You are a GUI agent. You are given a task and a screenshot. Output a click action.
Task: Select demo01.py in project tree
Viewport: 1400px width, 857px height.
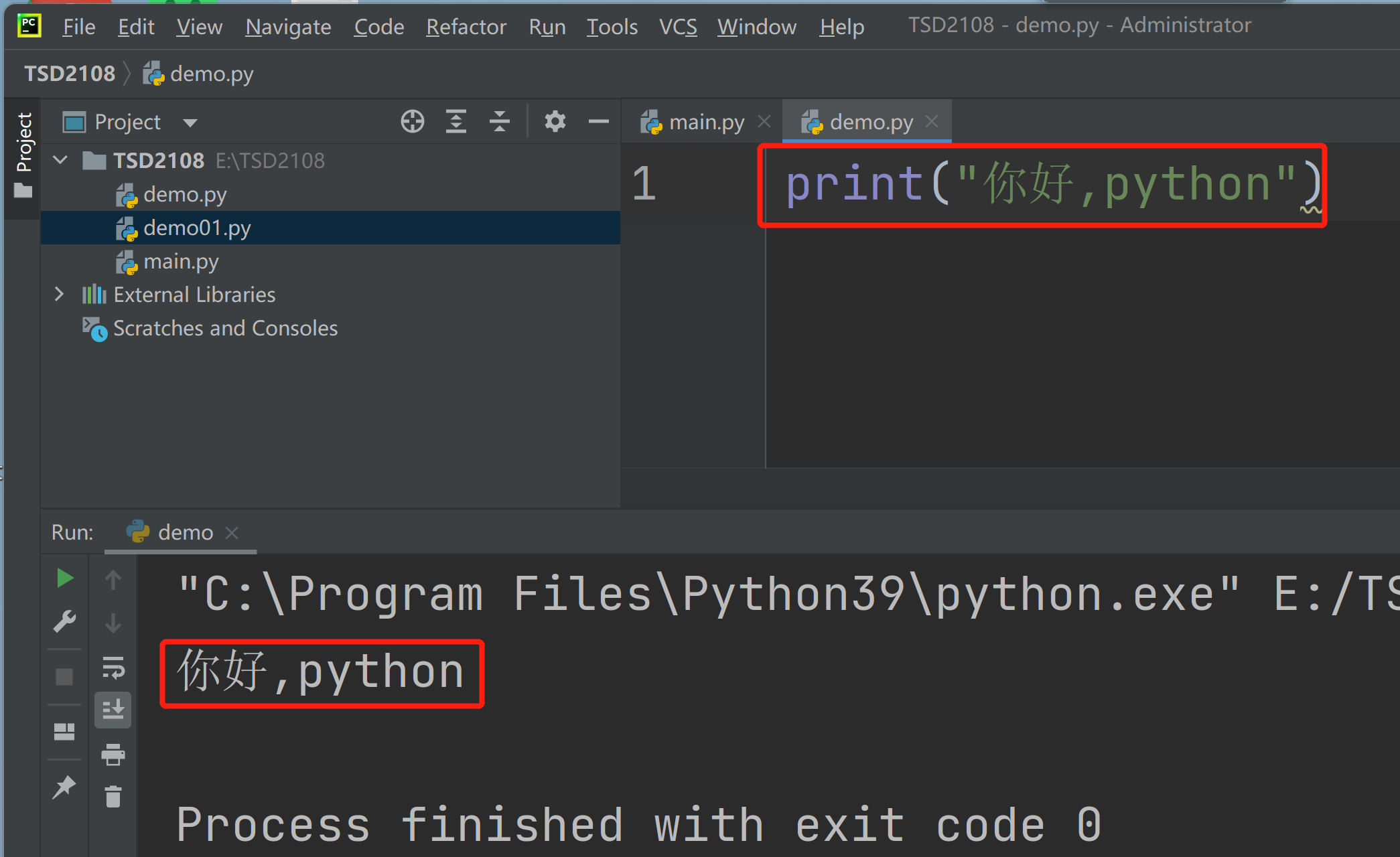197,228
